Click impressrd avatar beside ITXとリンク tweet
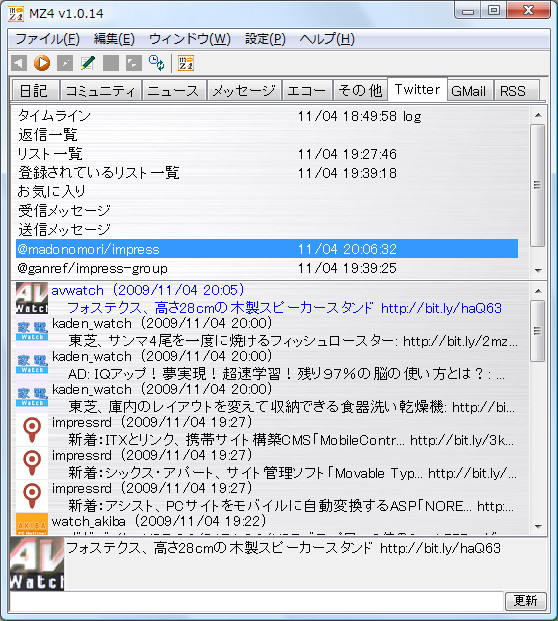The image size is (558, 621). [32, 431]
